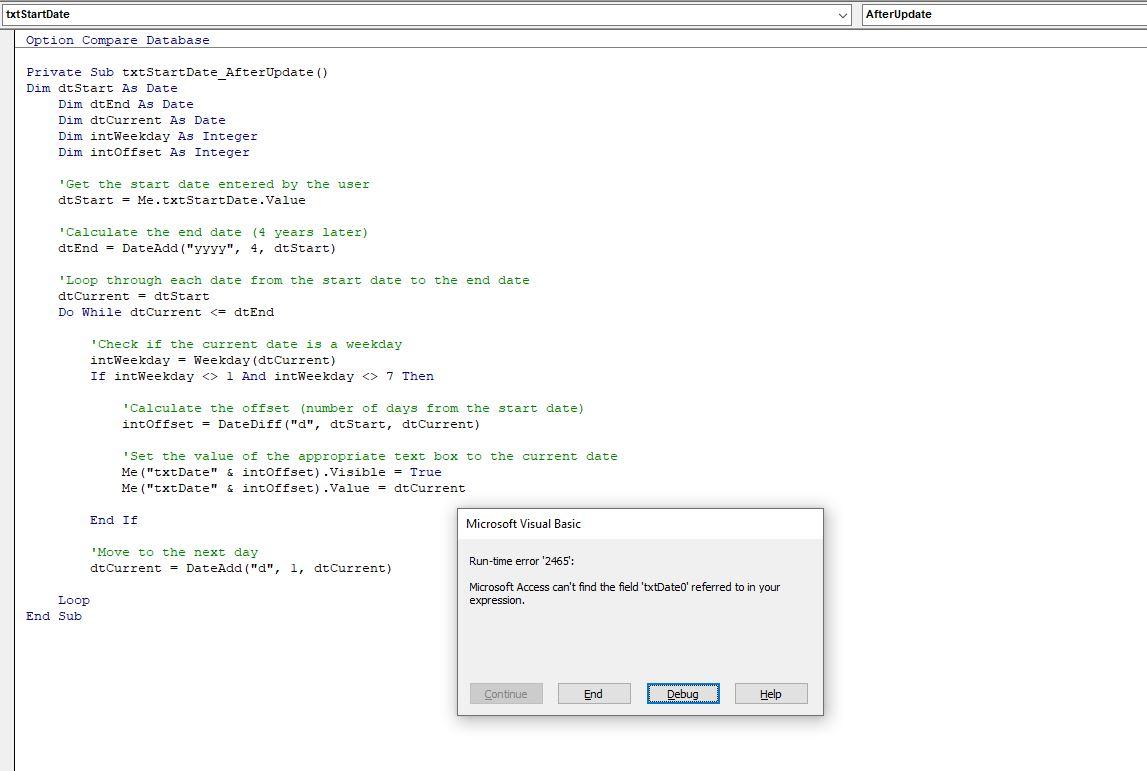
Task: Click the 'Dim dtStart As Date' line
Action: click(x=102, y=89)
